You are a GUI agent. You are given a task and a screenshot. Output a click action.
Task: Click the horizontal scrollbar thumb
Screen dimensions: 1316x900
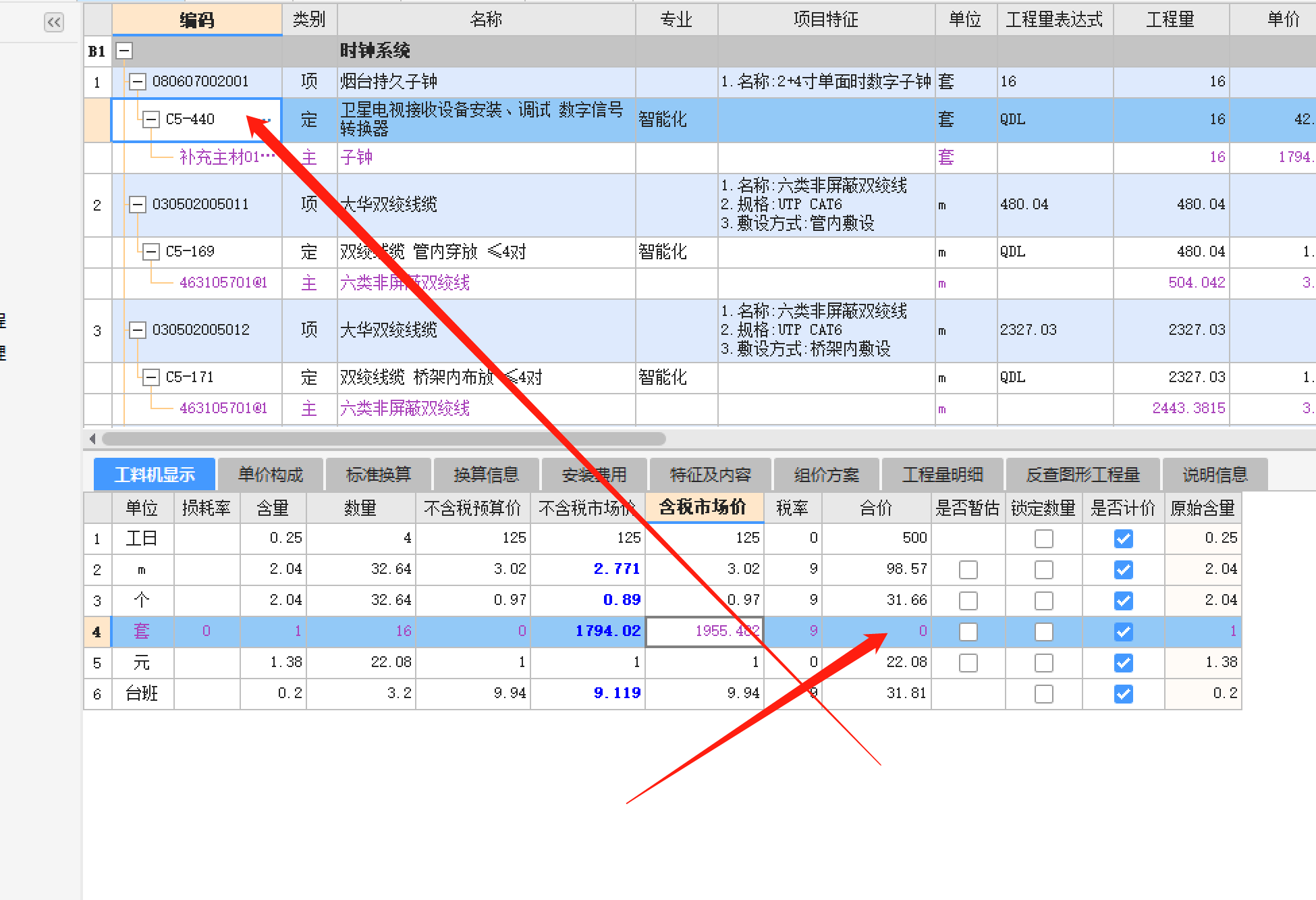tap(384, 439)
